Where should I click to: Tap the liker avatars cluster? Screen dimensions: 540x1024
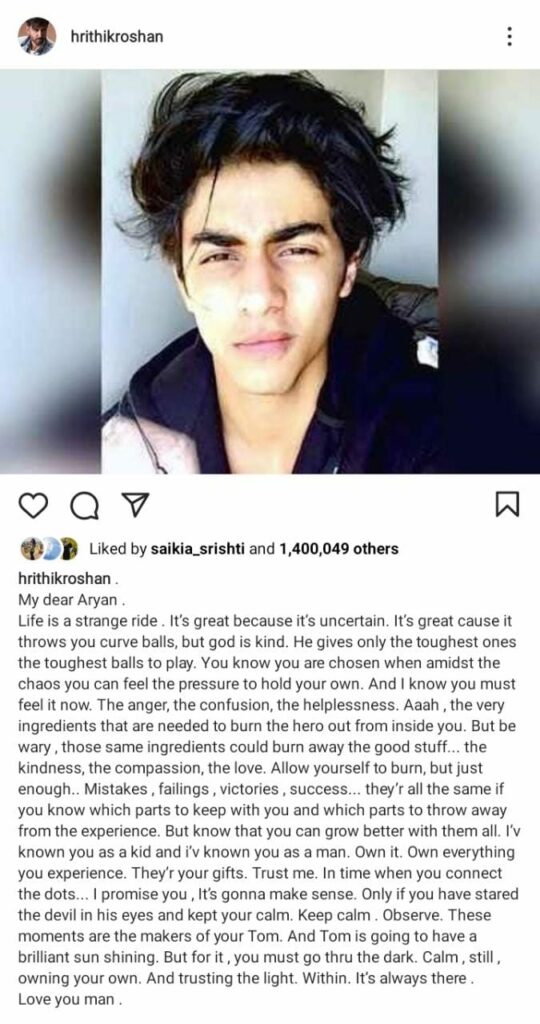tap(49, 549)
